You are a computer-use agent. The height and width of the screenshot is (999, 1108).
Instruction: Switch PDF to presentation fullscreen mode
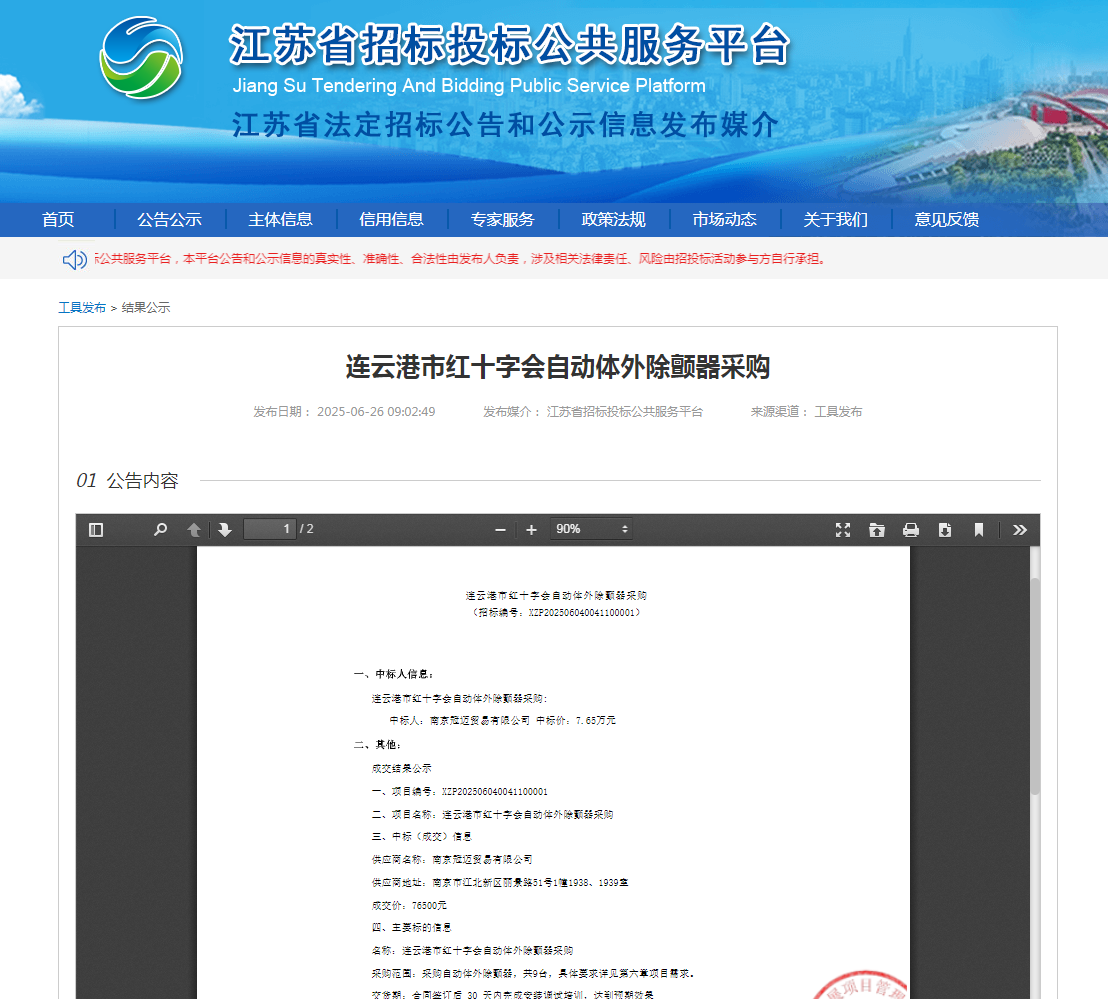[843, 530]
